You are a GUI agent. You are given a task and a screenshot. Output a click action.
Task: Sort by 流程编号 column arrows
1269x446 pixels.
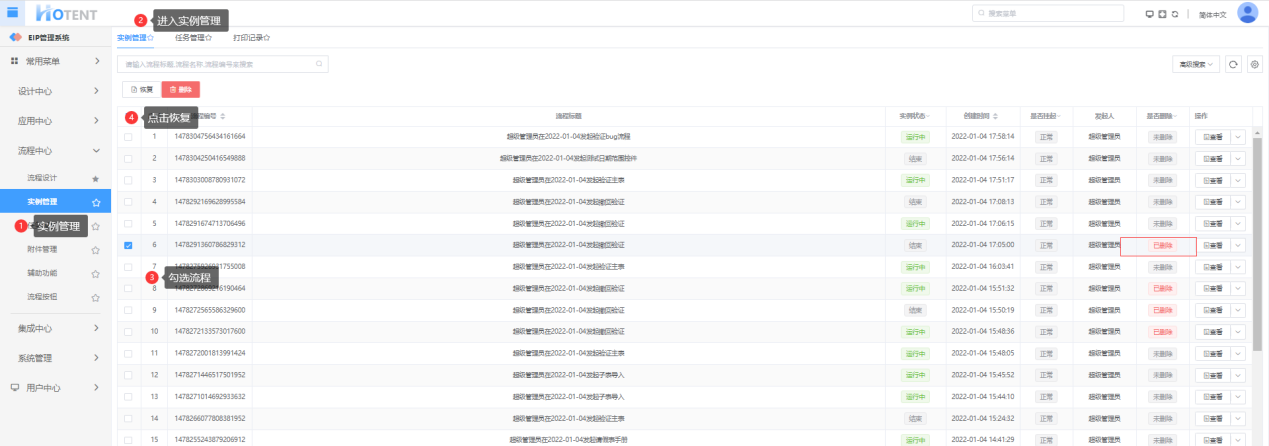click(223, 116)
